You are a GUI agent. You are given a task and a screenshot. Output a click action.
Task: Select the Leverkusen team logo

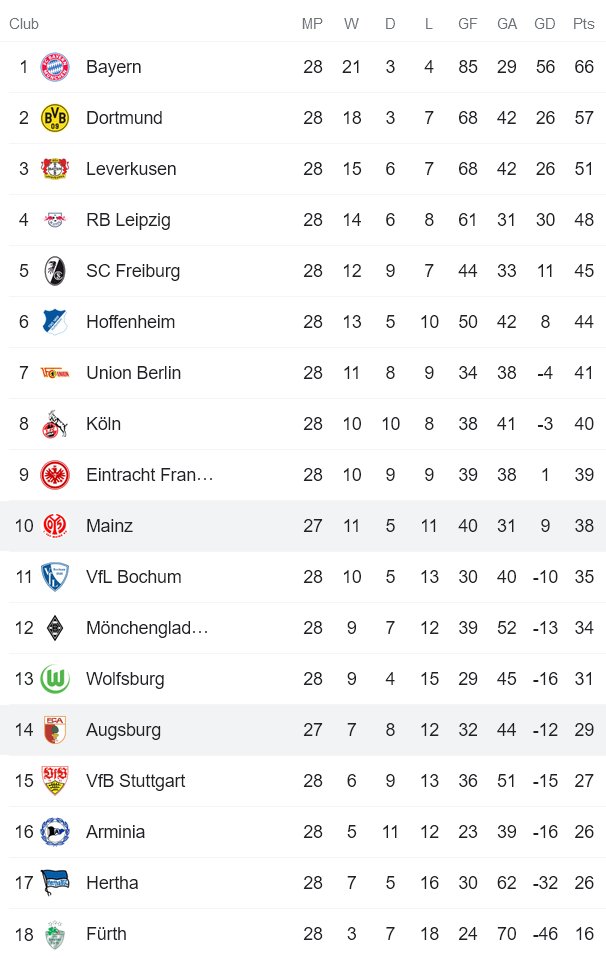[x=57, y=169]
